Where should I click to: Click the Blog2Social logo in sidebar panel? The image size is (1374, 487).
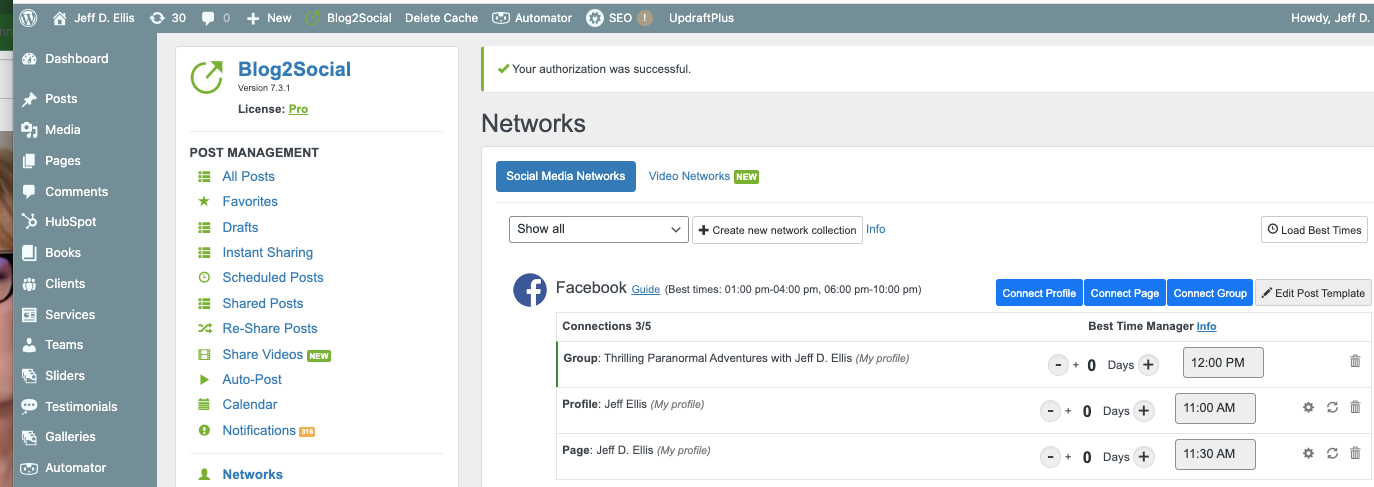coord(207,77)
